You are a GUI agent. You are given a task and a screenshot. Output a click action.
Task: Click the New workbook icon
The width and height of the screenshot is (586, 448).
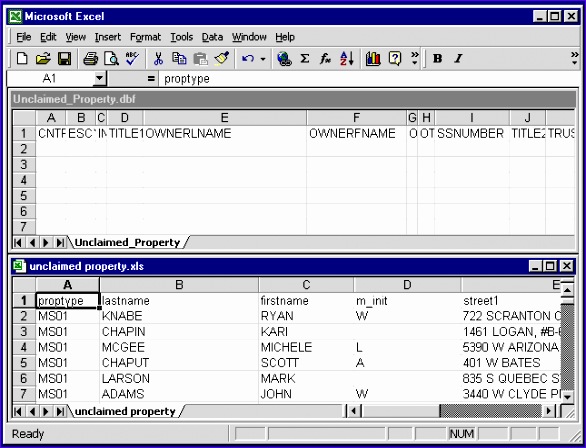tap(22, 59)
